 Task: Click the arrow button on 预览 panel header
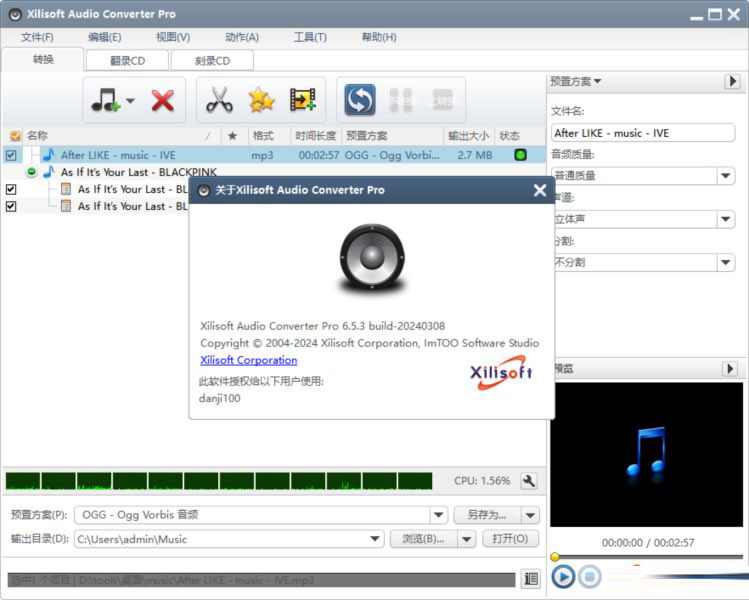[x=729, y=368]
